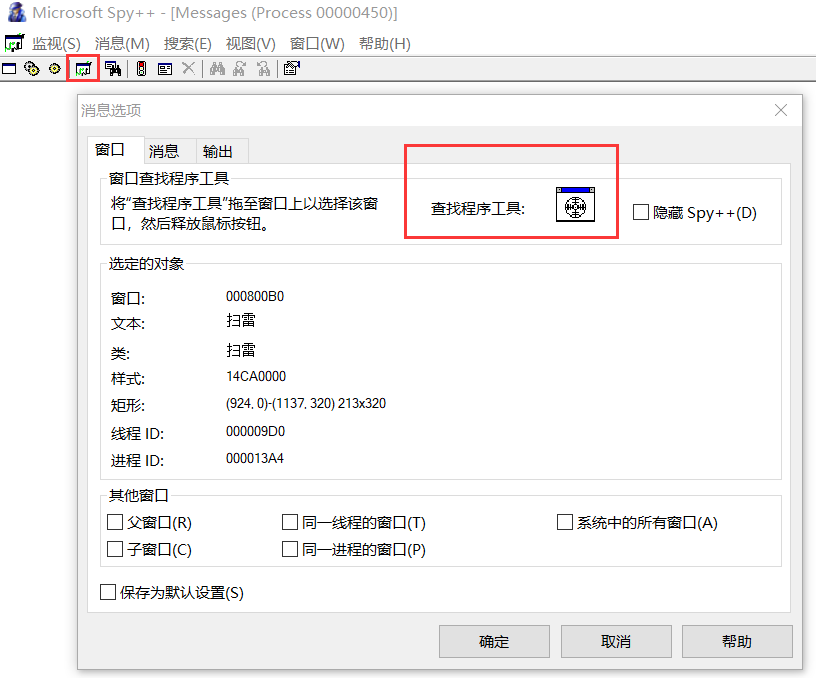Viewport: 816px width, 678px height.
Task: Click the Log Messages toolbar icon
Action: point(83,69)
